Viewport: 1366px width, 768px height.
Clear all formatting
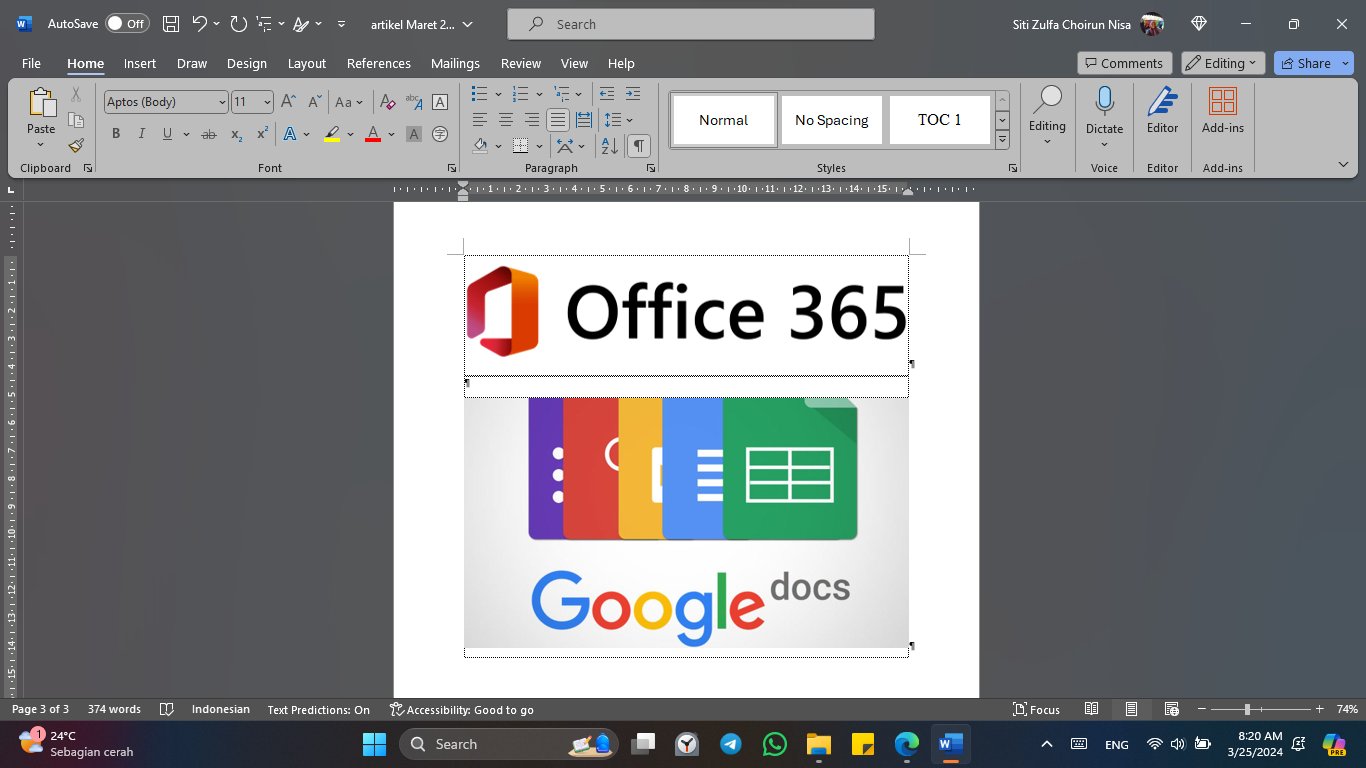pos(388,101)
